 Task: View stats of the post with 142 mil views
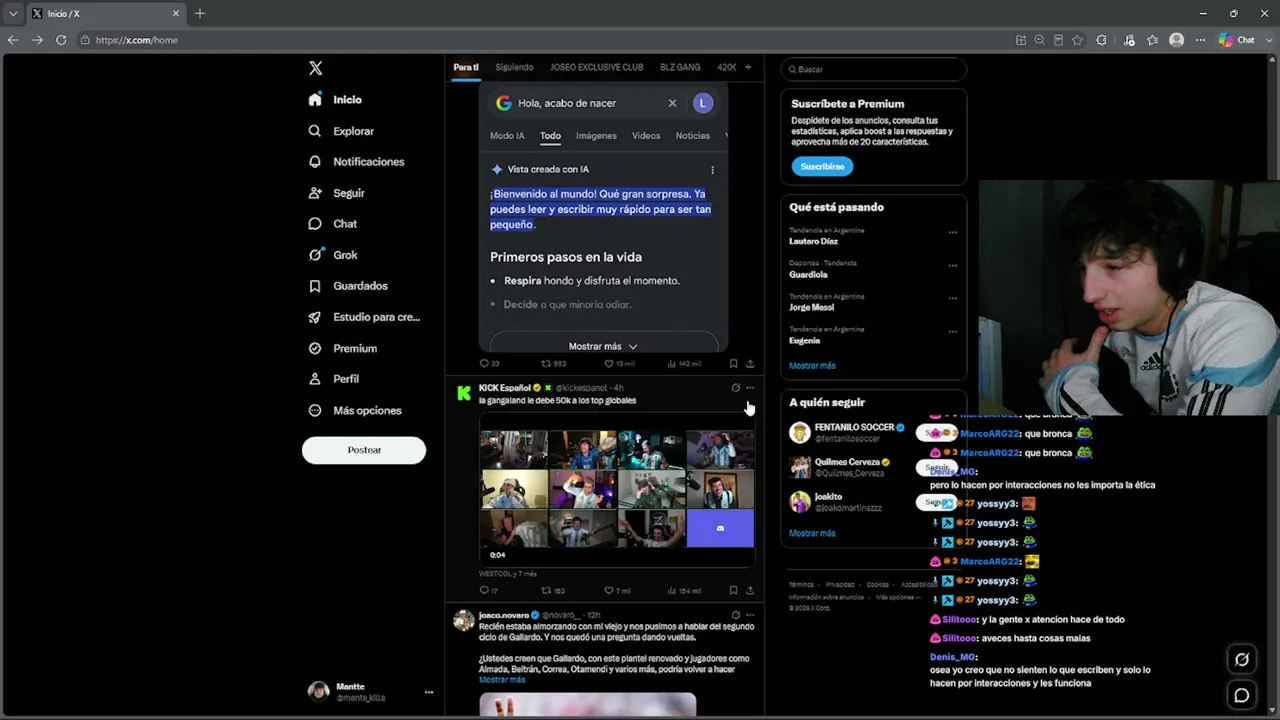[x=684, y=364]
